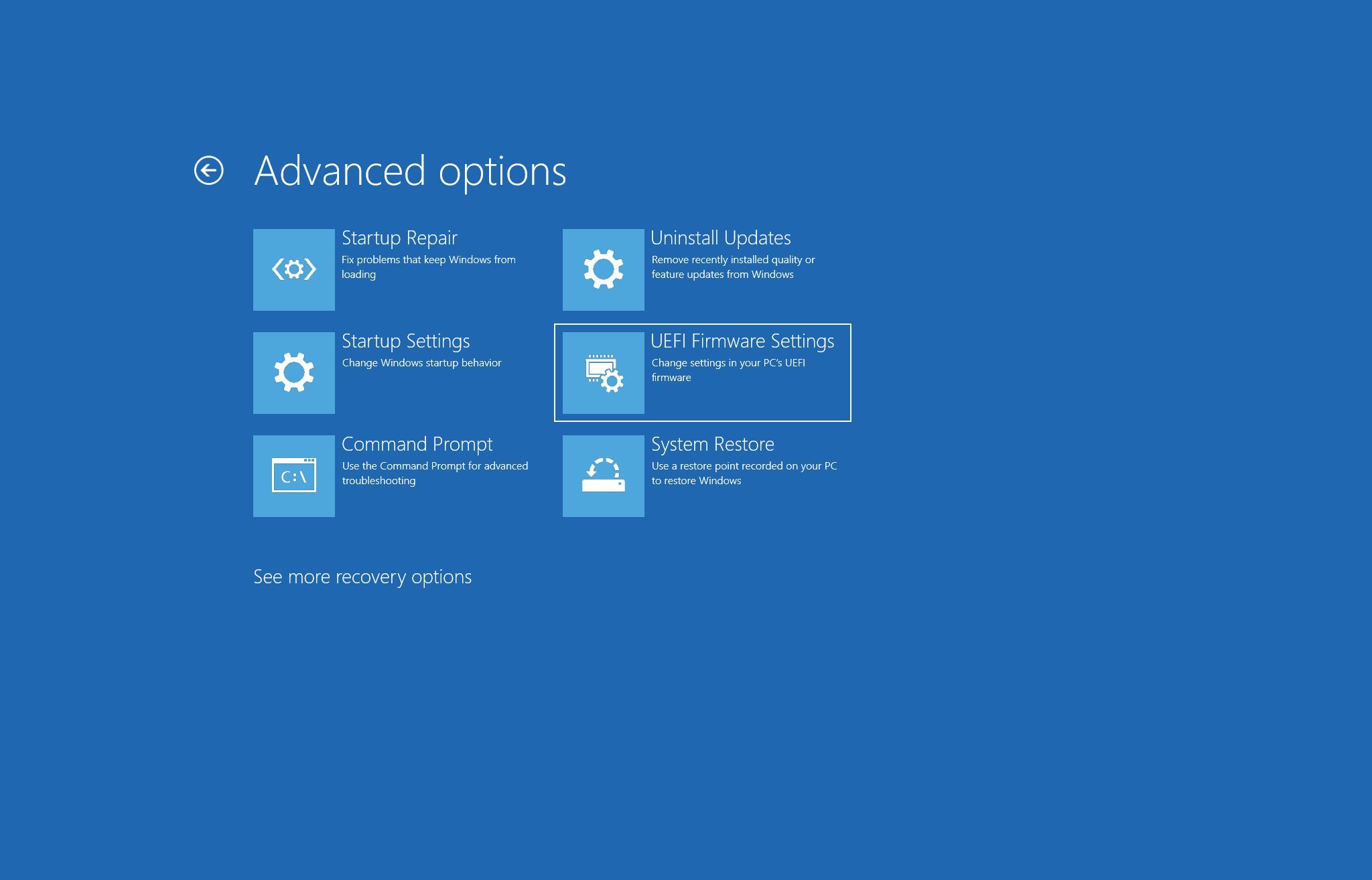Click "Change settings in your PC's UEFI" text
The width and height of the screenshot is (1372, 880).
click(x=728, y=363)
